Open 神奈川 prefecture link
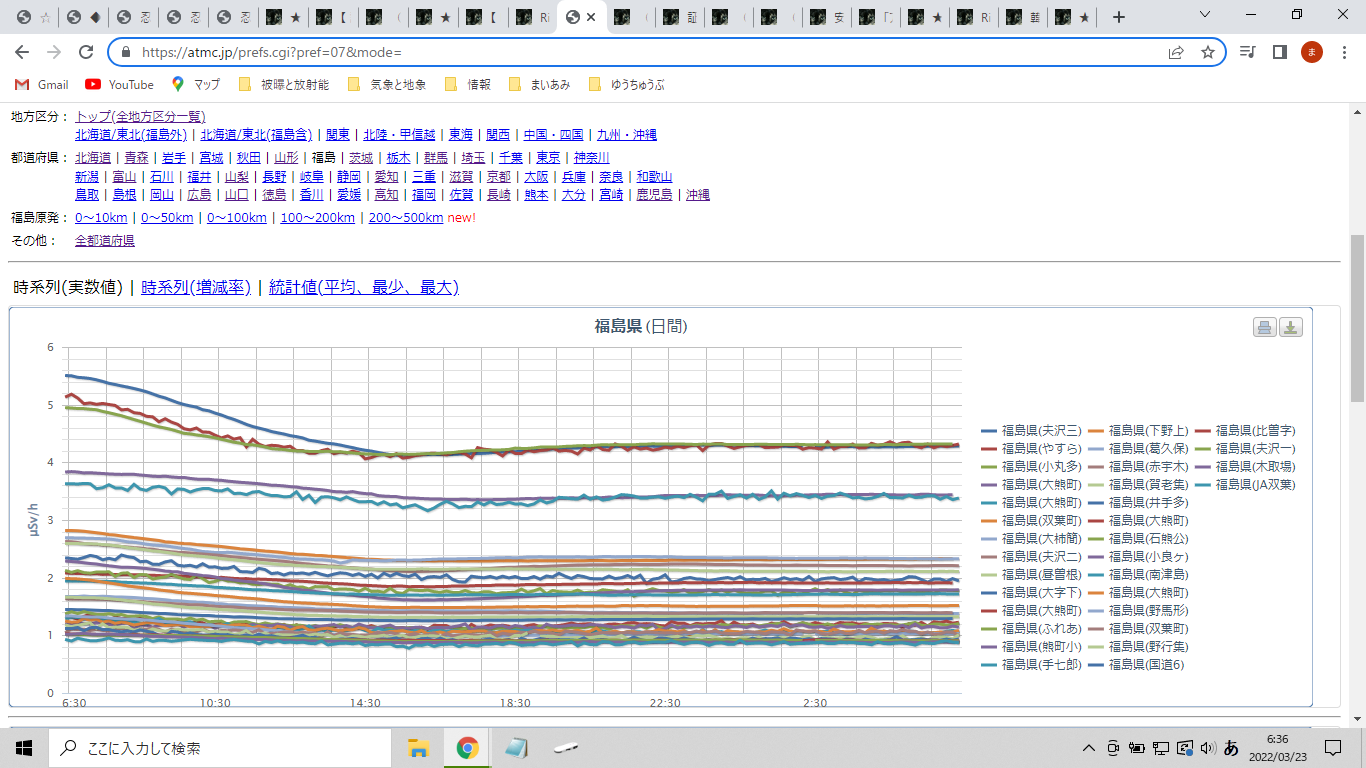Image resolution: width=1366 pixels, height=768 pixels. [591, 157]
